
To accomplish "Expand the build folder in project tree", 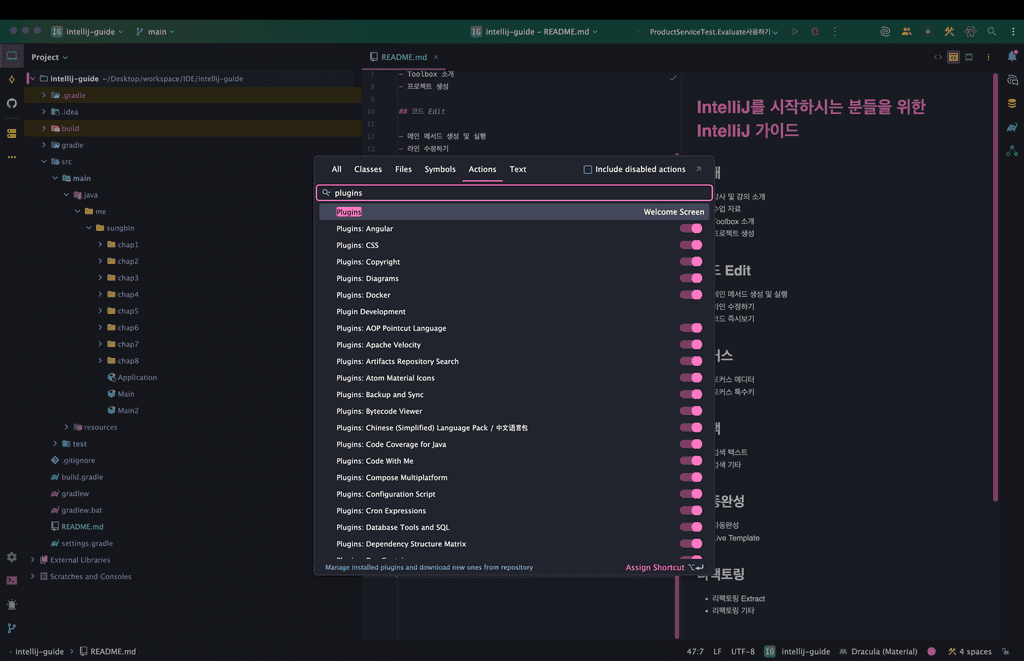I will point(44,129).
